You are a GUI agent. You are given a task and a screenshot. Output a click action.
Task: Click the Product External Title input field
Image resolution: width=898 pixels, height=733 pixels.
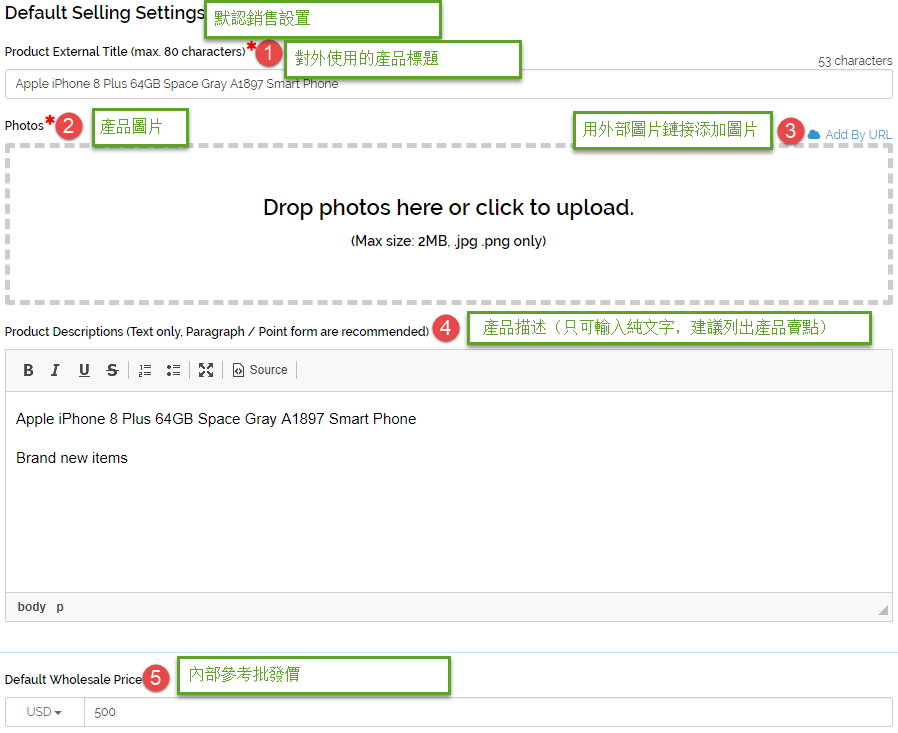click(x=449, y=84)
